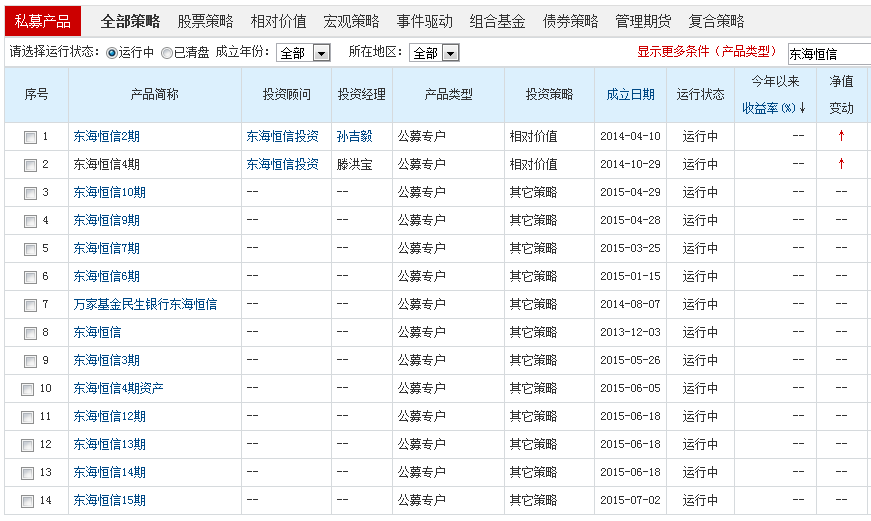Screen dimensions: 871x521
Task: Sort by 收益率 descending arrow
Action: click(x=802, y=108)
